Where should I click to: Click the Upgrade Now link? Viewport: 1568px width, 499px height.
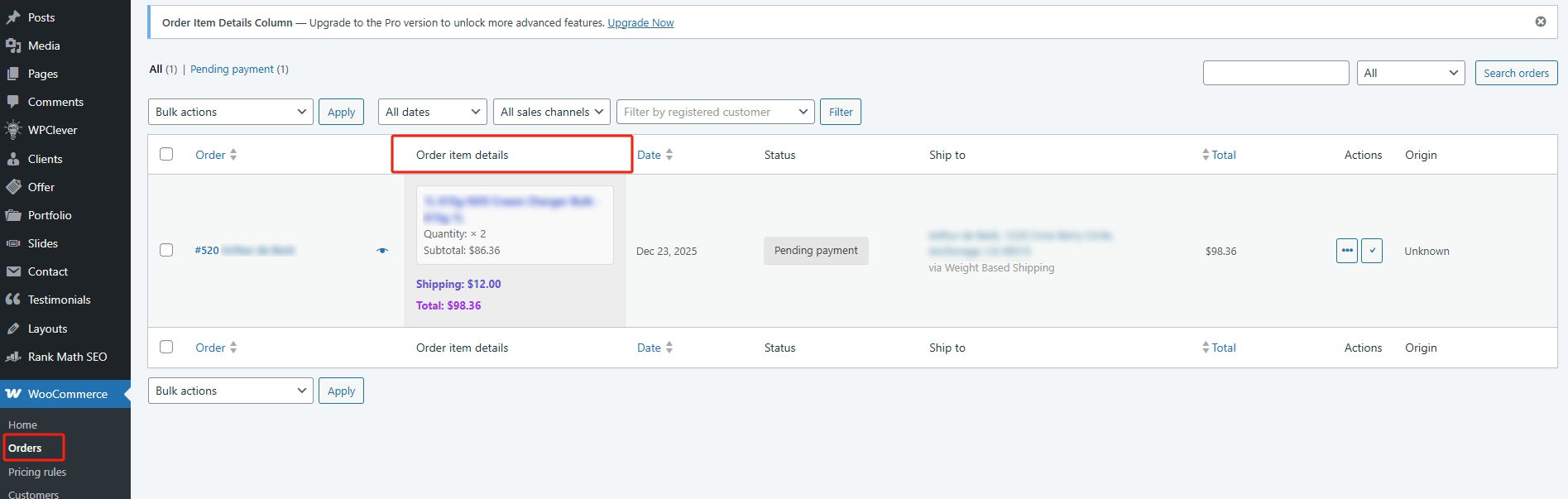640,23
